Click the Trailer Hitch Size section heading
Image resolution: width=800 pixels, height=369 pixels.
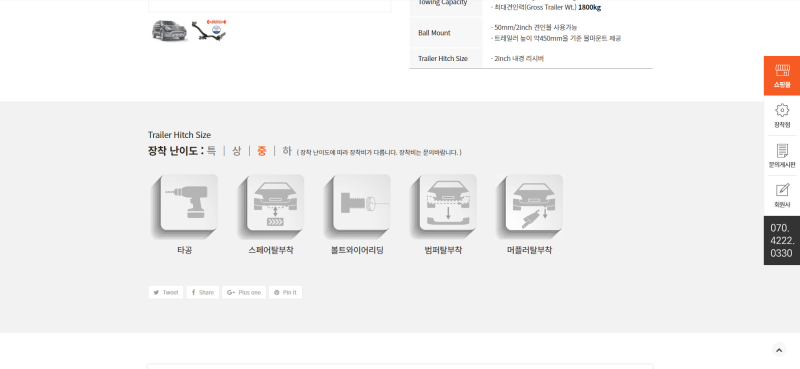pyautogui.click(x=179, y=135)
